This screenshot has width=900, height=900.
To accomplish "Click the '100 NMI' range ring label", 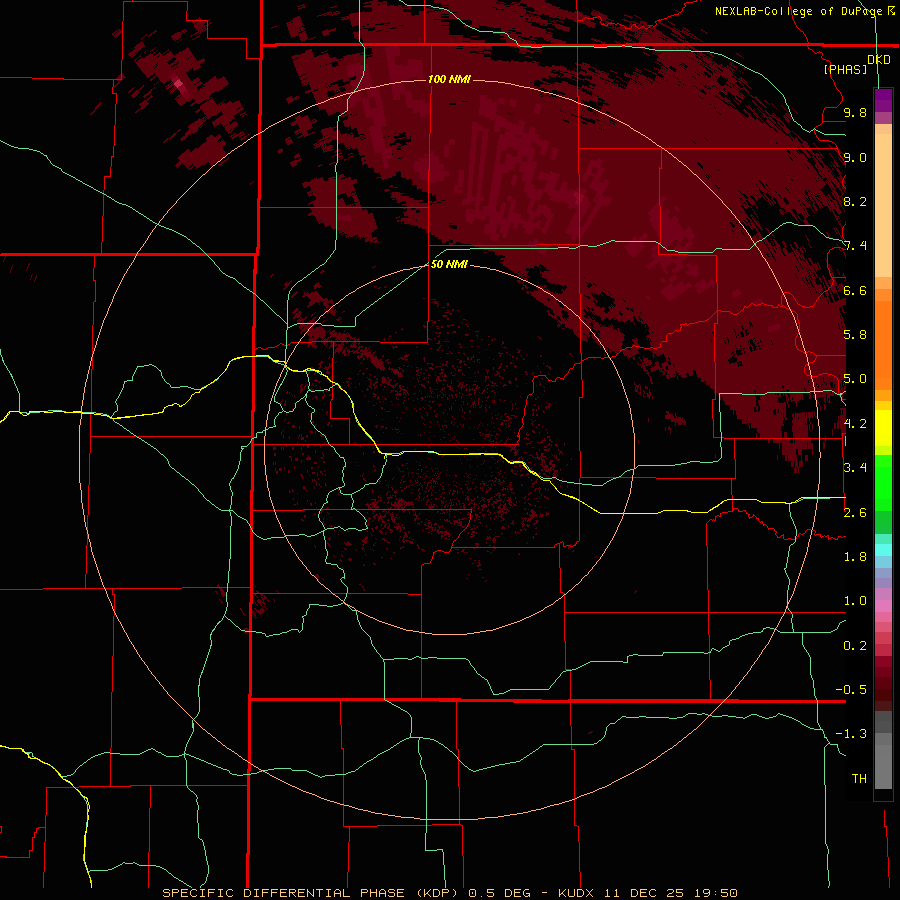I will 449,79.
